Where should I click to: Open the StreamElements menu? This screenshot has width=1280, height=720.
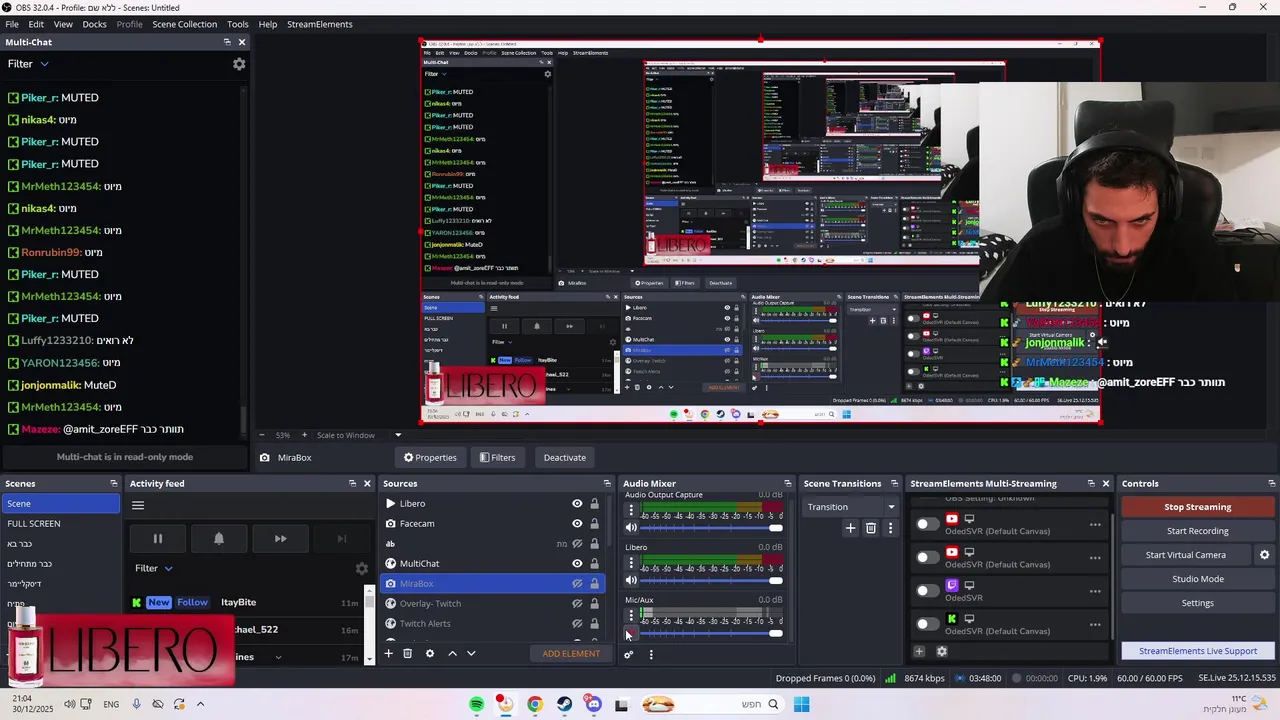pyautogui.click(x=319, y=24)
